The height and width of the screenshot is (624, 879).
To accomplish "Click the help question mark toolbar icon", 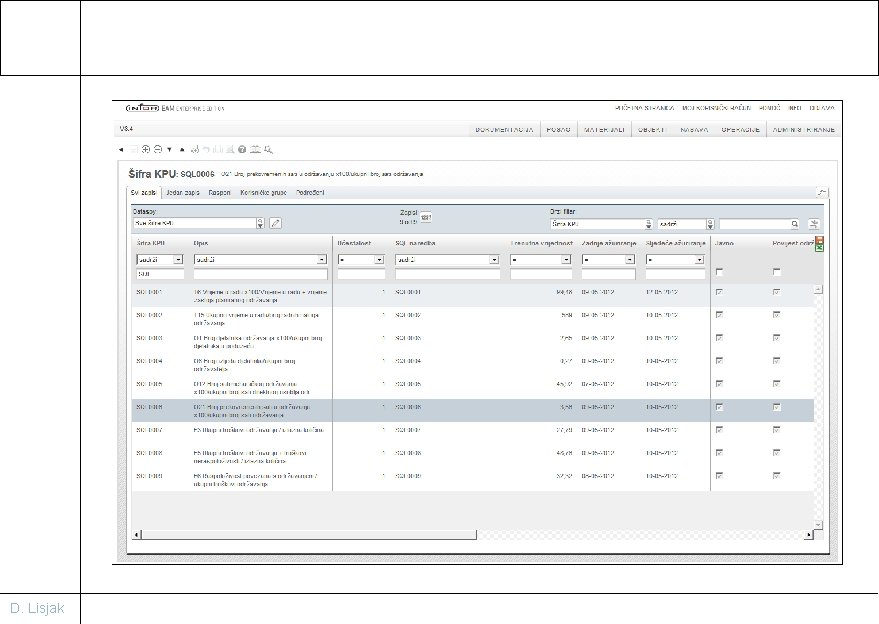I will click(242, 150).
